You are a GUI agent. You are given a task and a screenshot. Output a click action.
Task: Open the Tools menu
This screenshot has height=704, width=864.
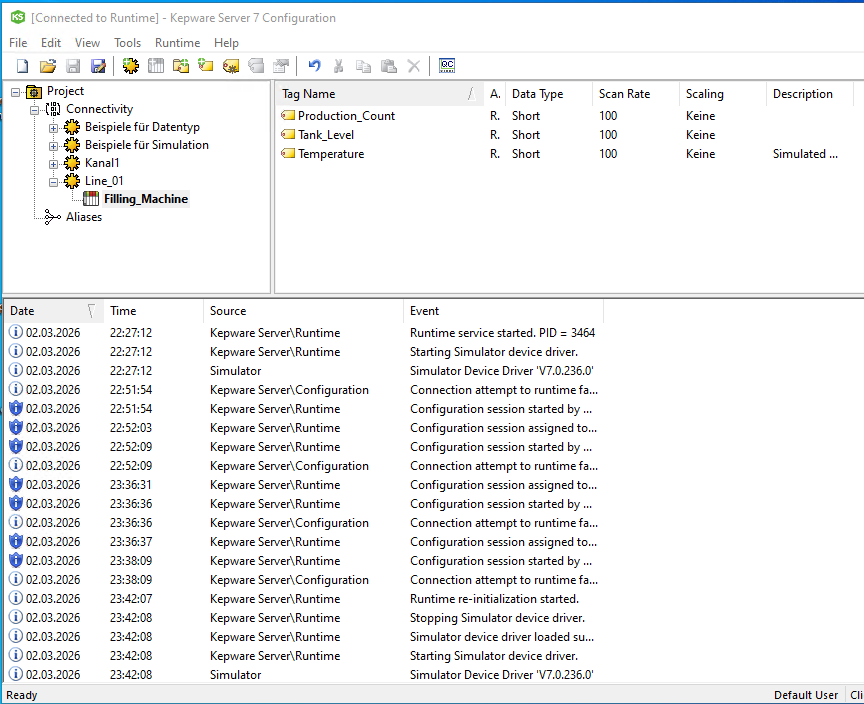(127, 43)
